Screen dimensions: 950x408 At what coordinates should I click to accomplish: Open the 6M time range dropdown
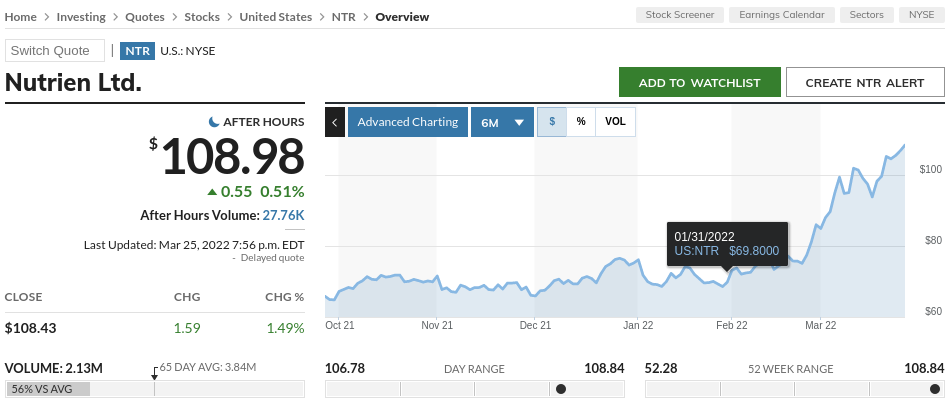[x=502, y=122]
